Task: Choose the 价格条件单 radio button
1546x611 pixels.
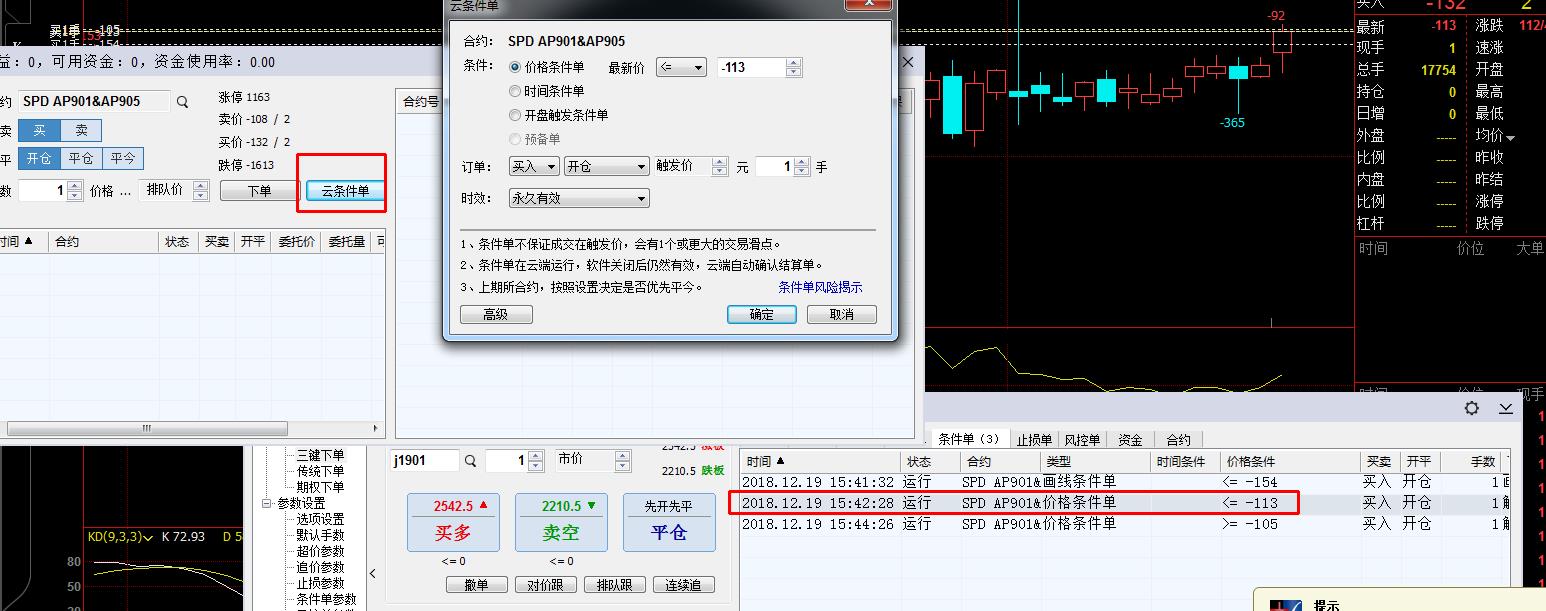Action: pyautogui.click(x=516, y=67)
